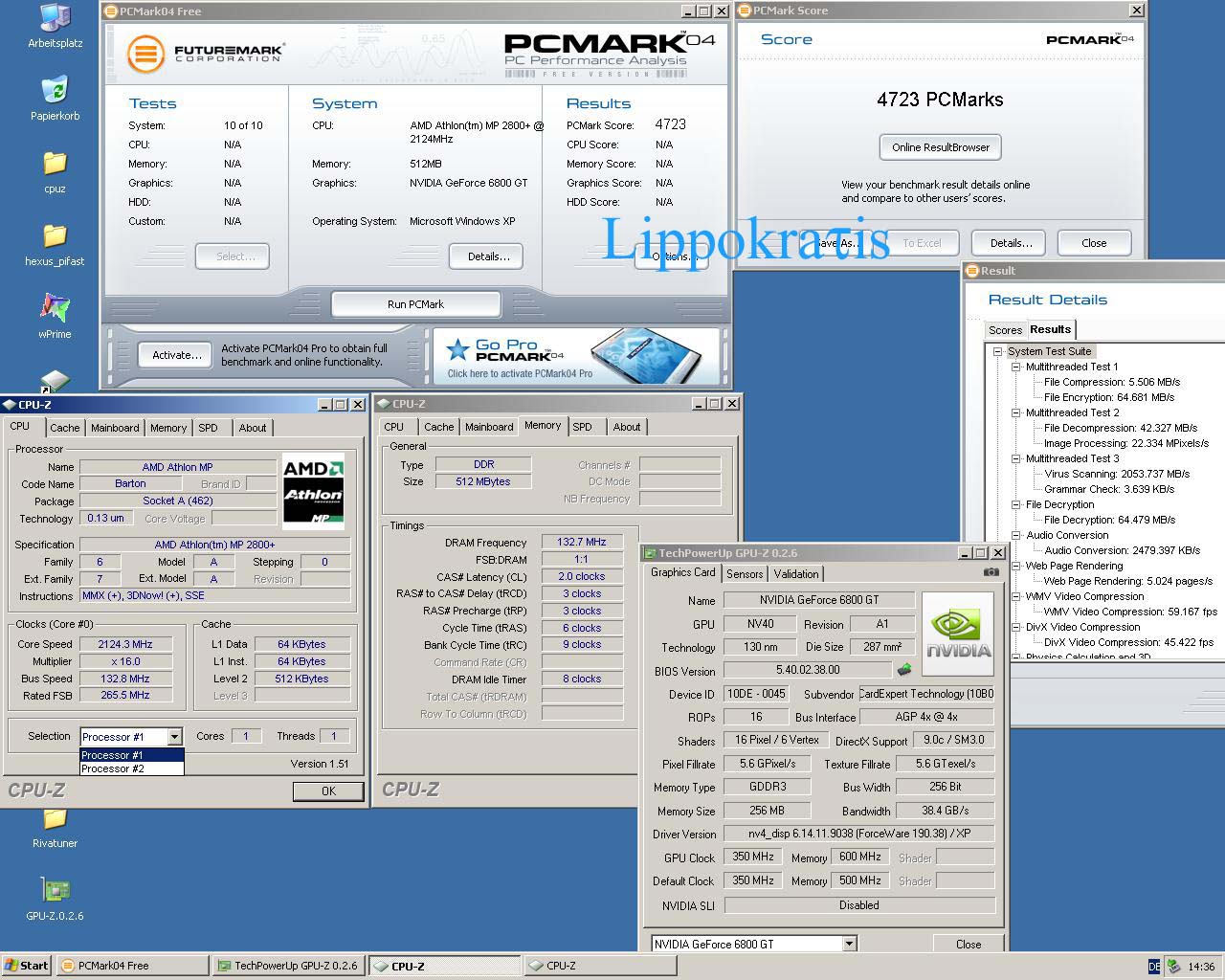Click the AMD Athlon MP processor logo
This screenshot has width=1225, height=980.
point(313,491)
